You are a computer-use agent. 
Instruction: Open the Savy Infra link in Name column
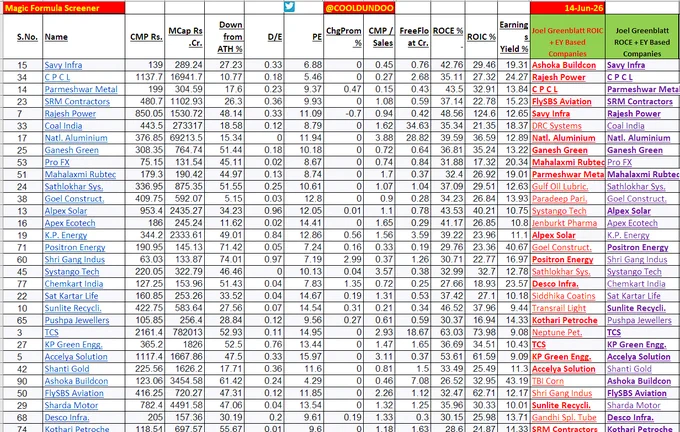[x=63, y=65]
